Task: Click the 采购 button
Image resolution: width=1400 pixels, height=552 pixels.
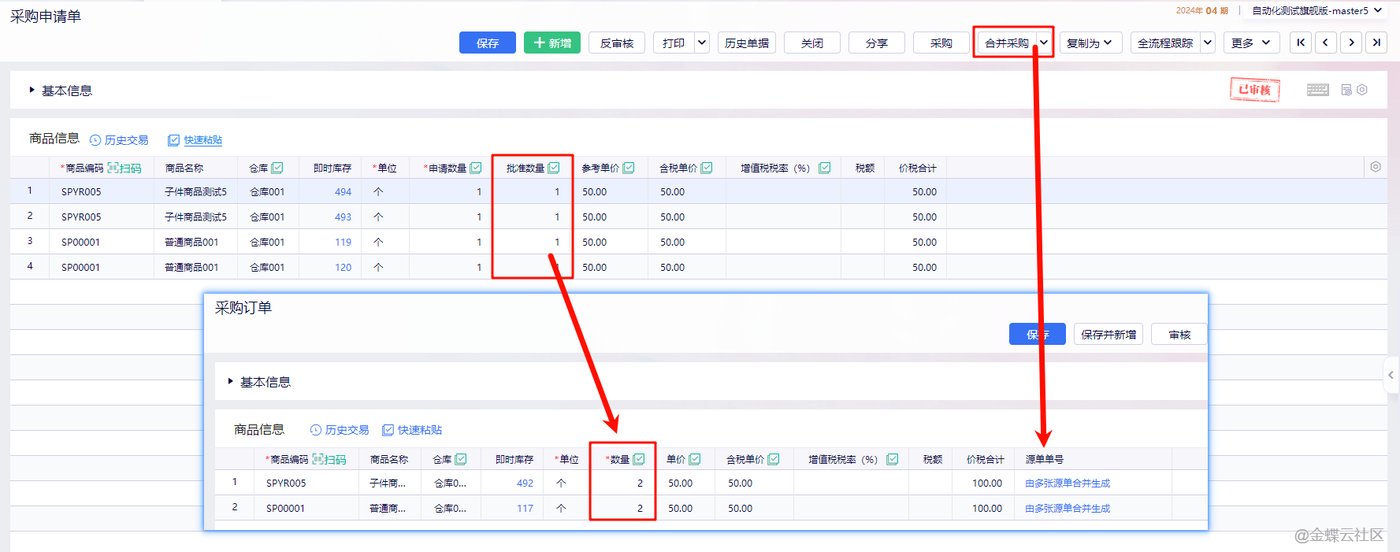Action: [941, 43]
